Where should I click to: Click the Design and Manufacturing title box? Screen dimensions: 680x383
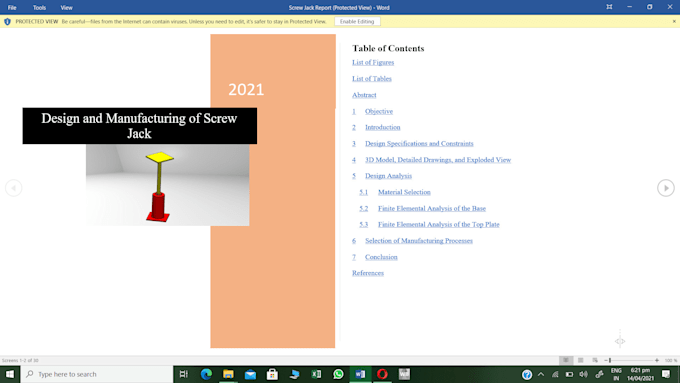[x=140, y=126]
